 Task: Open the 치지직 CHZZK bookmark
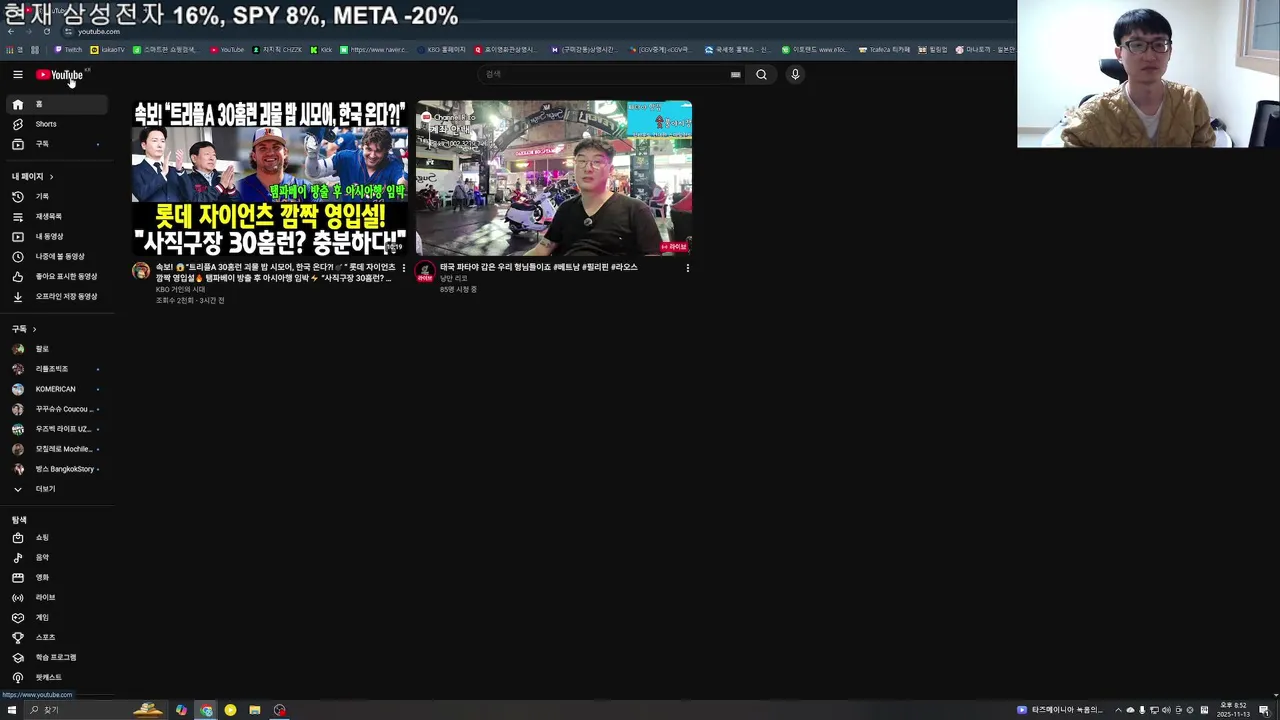pyautogui.click(x=277, y=49)
